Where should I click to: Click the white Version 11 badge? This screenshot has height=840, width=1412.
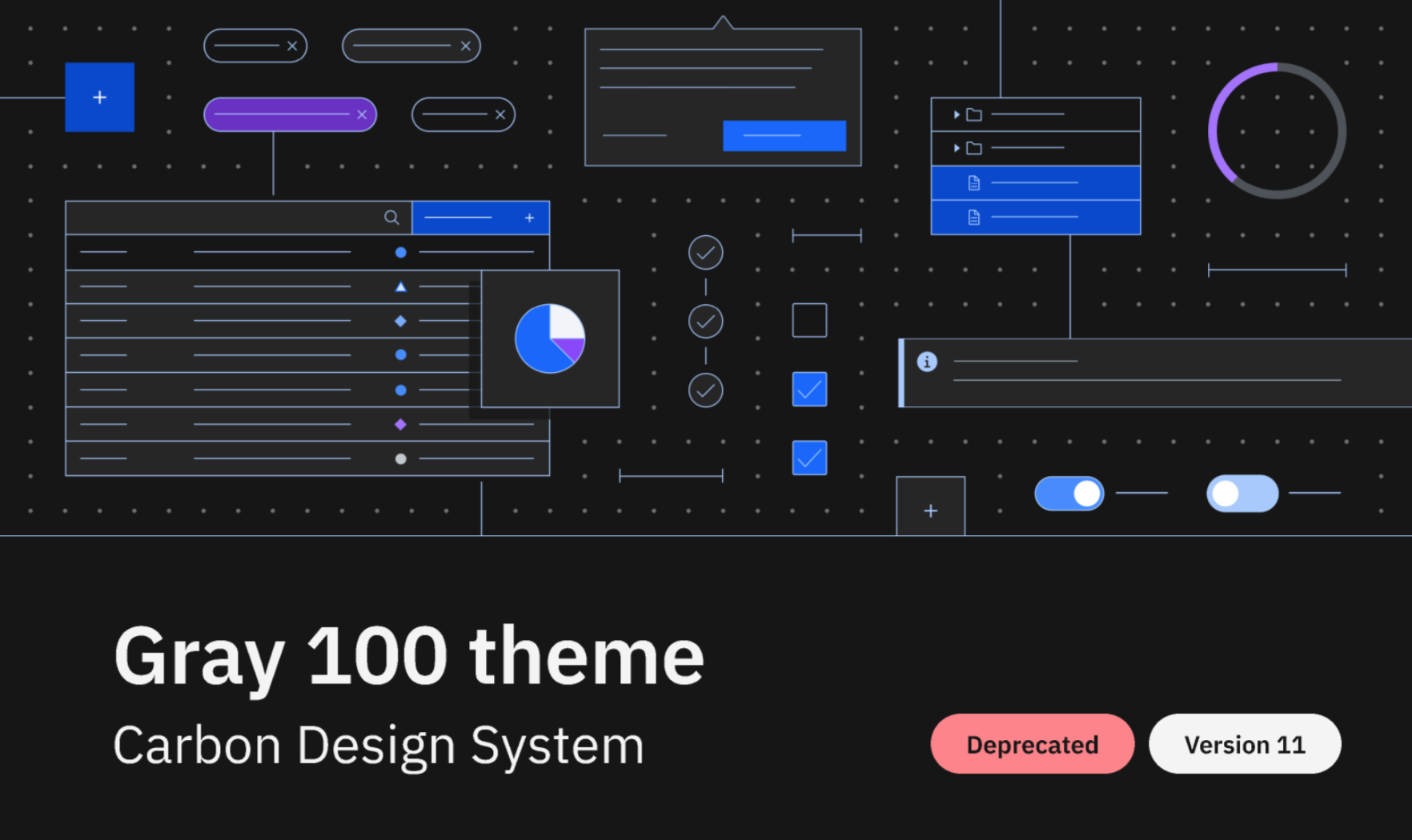(1245, 744)
